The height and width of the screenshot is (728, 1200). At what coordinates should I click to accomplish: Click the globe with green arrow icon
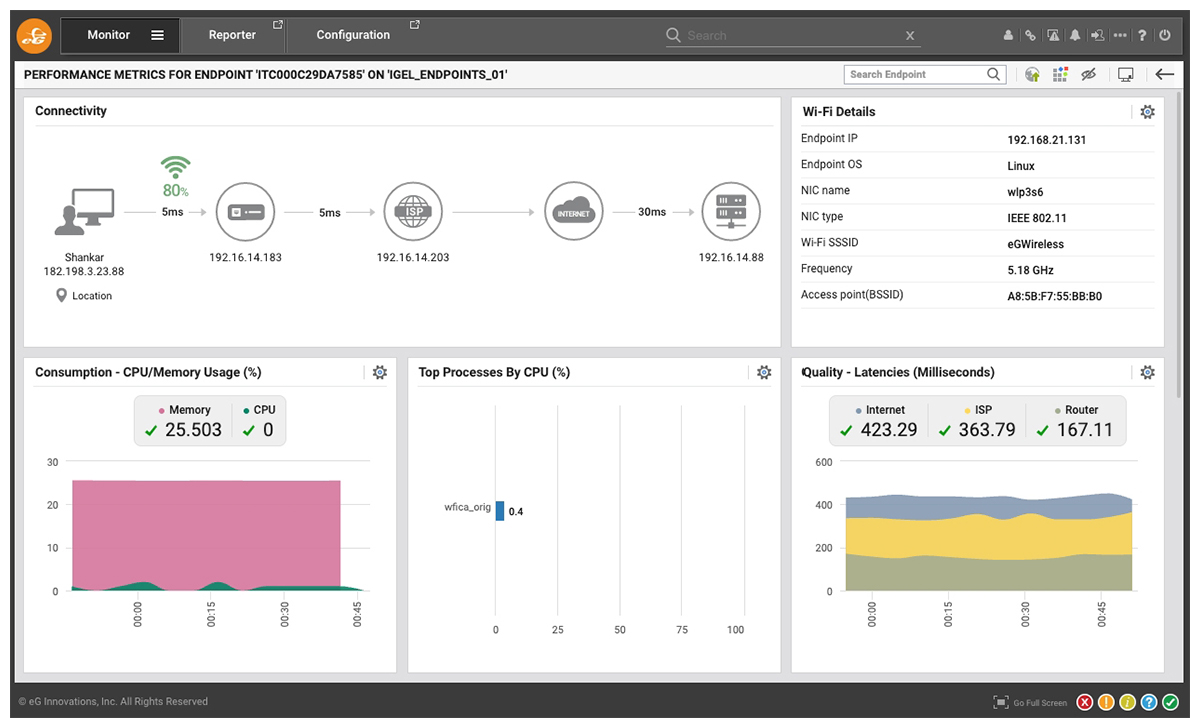click(x=1032, y=74)
